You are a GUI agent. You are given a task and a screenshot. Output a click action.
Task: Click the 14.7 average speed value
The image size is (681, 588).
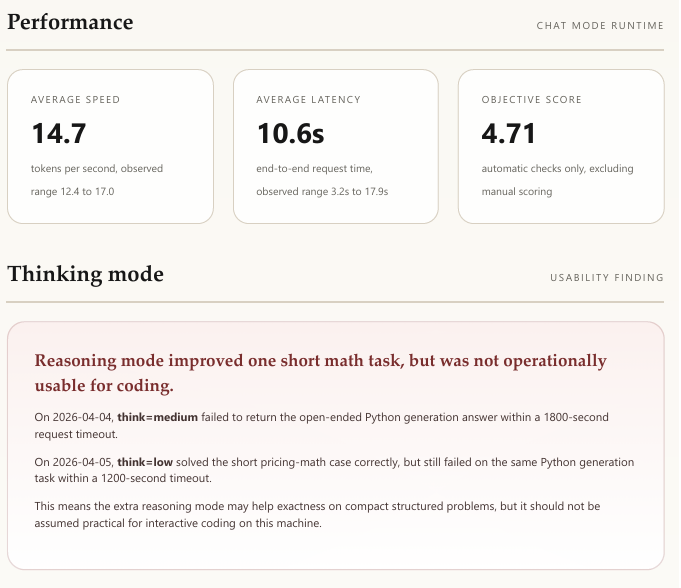[x=60, y=133]
